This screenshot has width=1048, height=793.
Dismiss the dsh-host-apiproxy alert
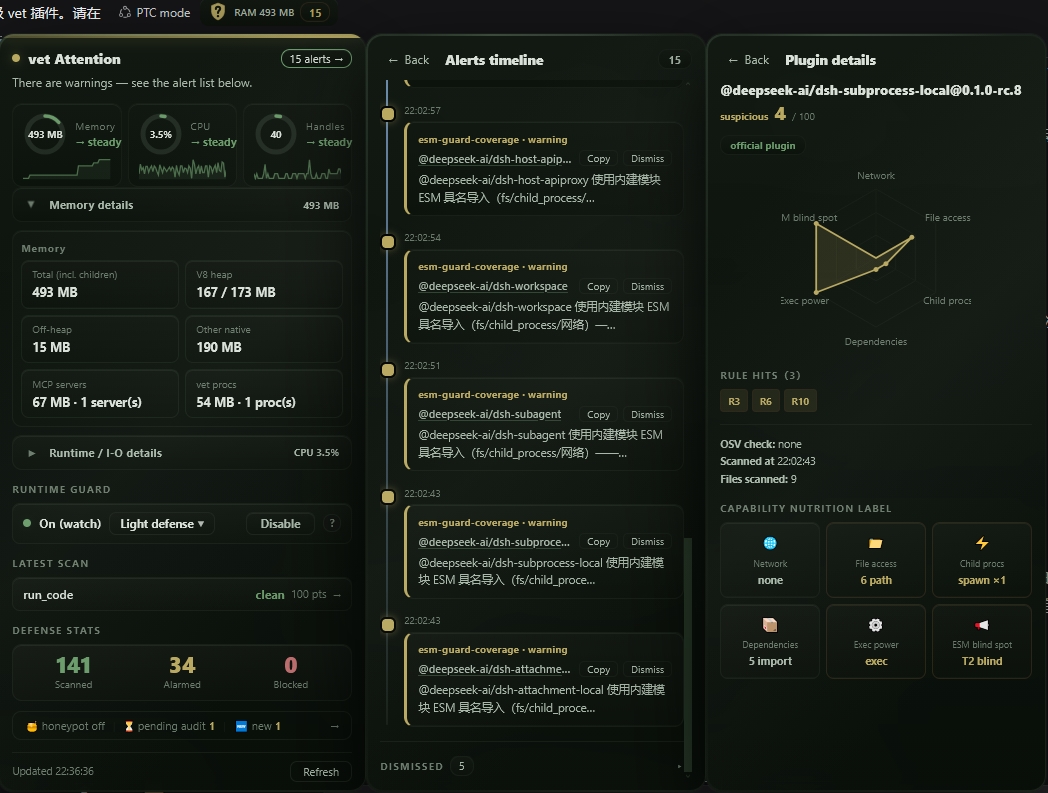coord(648,158)
